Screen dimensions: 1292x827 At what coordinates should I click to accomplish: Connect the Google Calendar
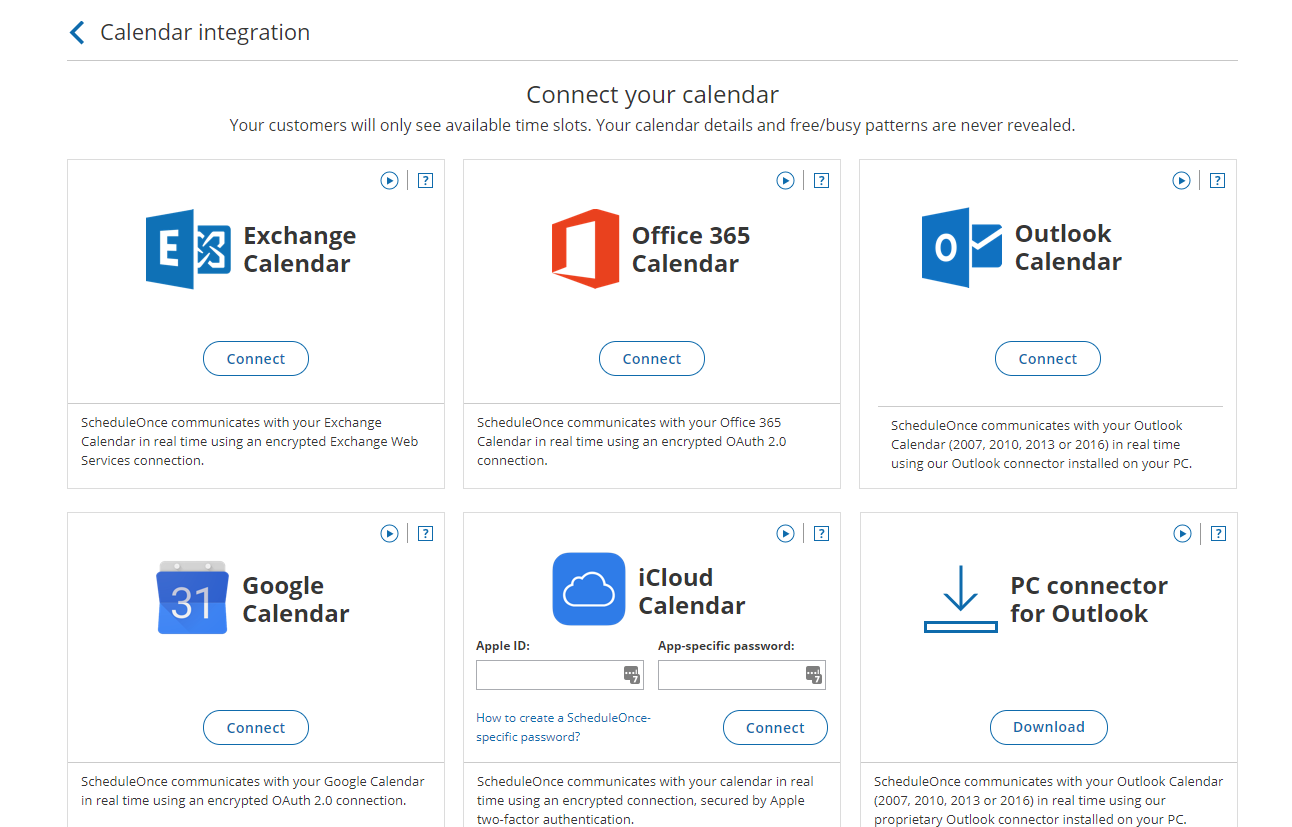256,728
